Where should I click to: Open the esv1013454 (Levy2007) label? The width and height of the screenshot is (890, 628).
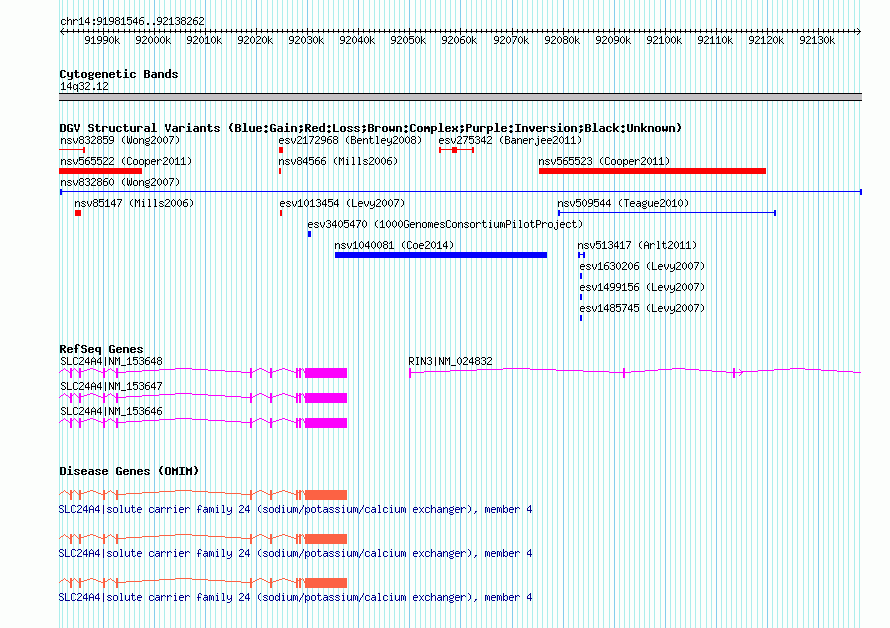pos(342,203)
